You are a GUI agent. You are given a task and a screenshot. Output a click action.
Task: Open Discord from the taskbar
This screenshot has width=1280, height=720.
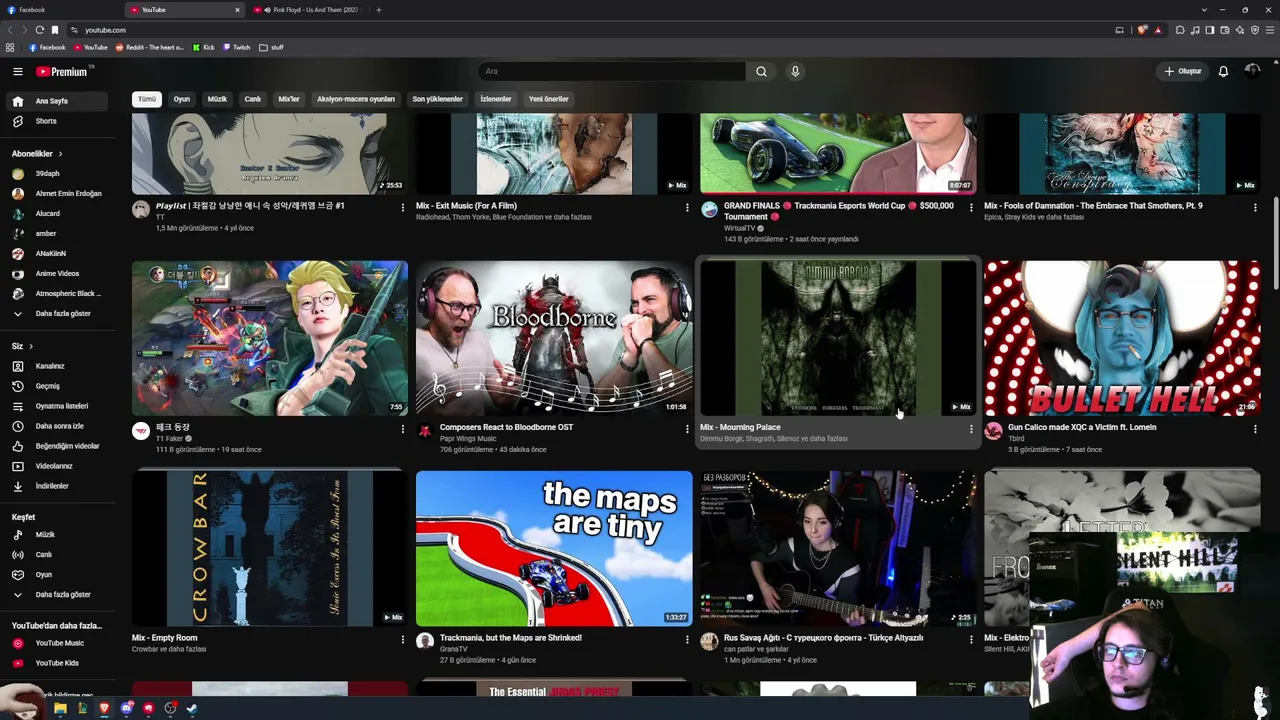(x=126, y=708)
